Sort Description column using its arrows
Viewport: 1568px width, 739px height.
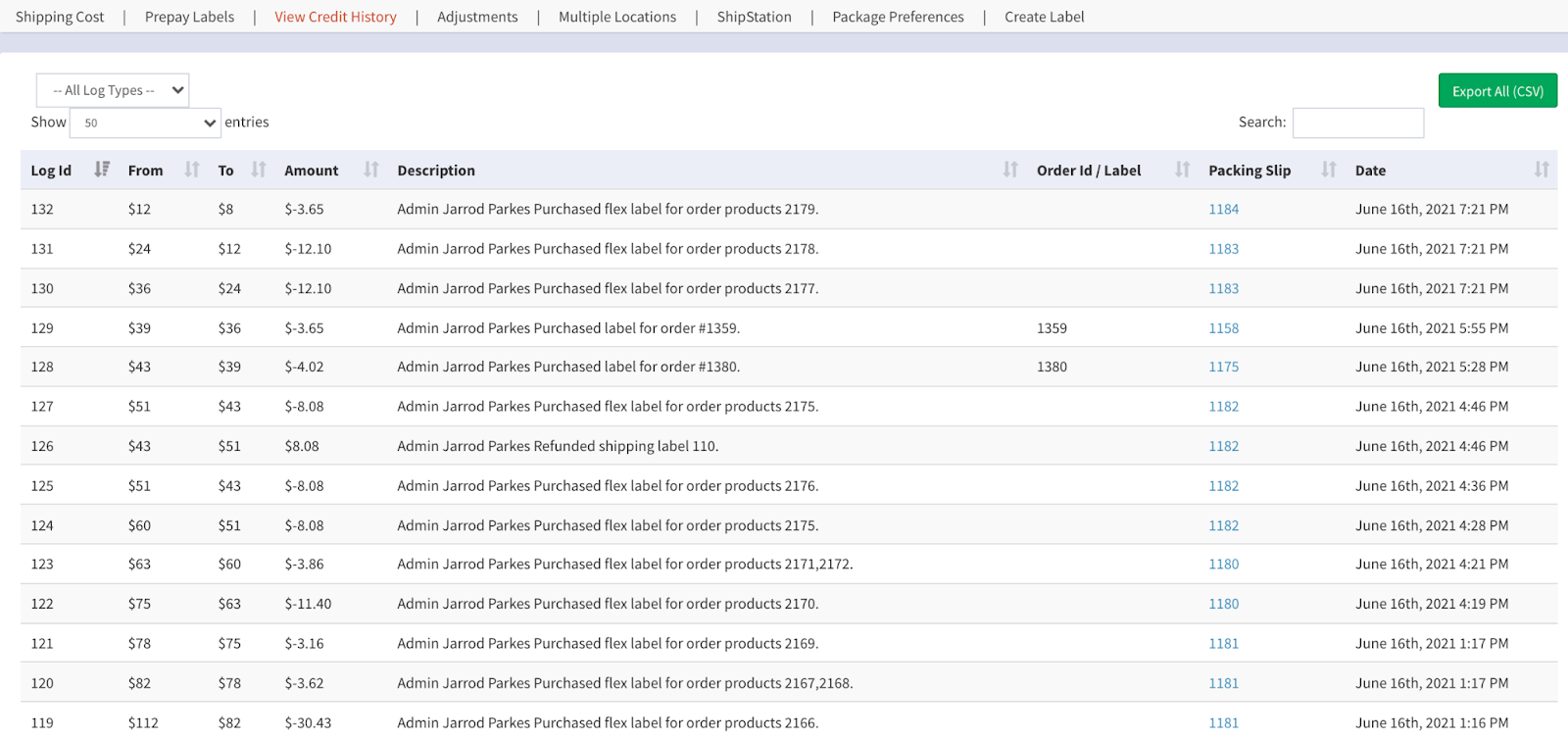(x=1010, y=170)
